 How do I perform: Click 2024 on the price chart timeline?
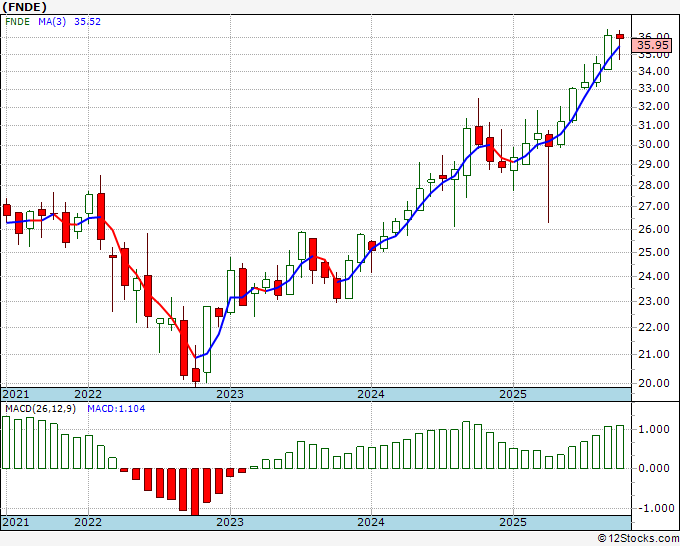point(371,394)
